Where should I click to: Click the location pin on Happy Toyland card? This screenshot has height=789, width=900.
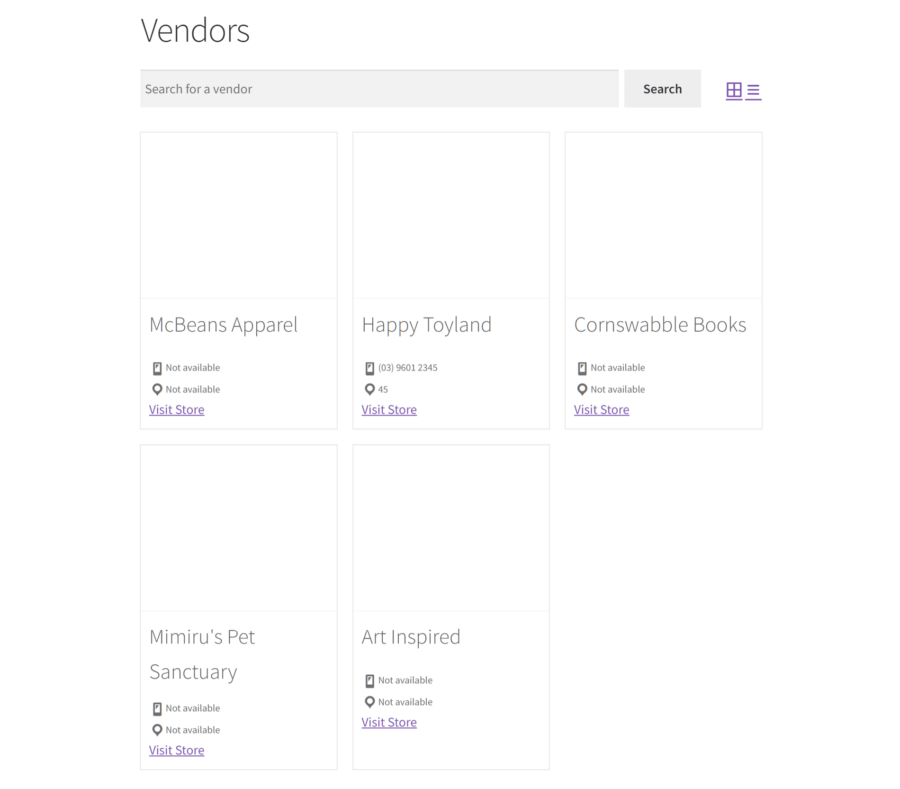[370, 389]
